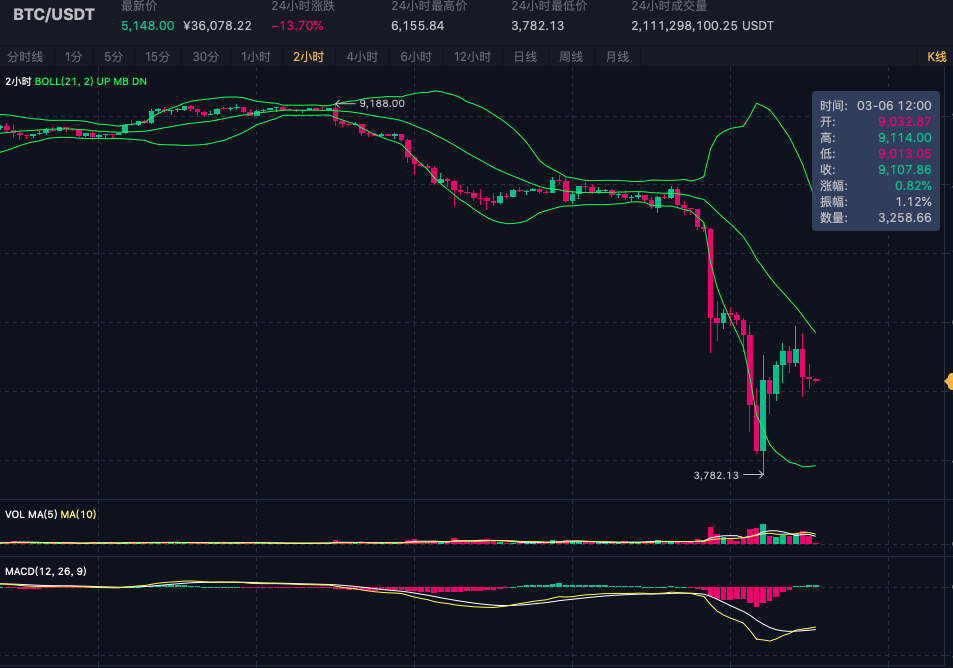Image resolution: width=953 pixels, height=668 pixels.
Task: Click the 24h high value 6,155.84
Action: coord(418,26)
